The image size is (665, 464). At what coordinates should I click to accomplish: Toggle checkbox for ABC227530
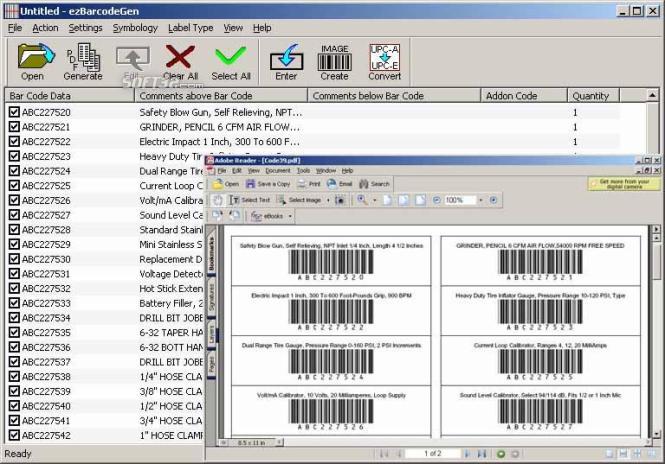pos(14,259)
